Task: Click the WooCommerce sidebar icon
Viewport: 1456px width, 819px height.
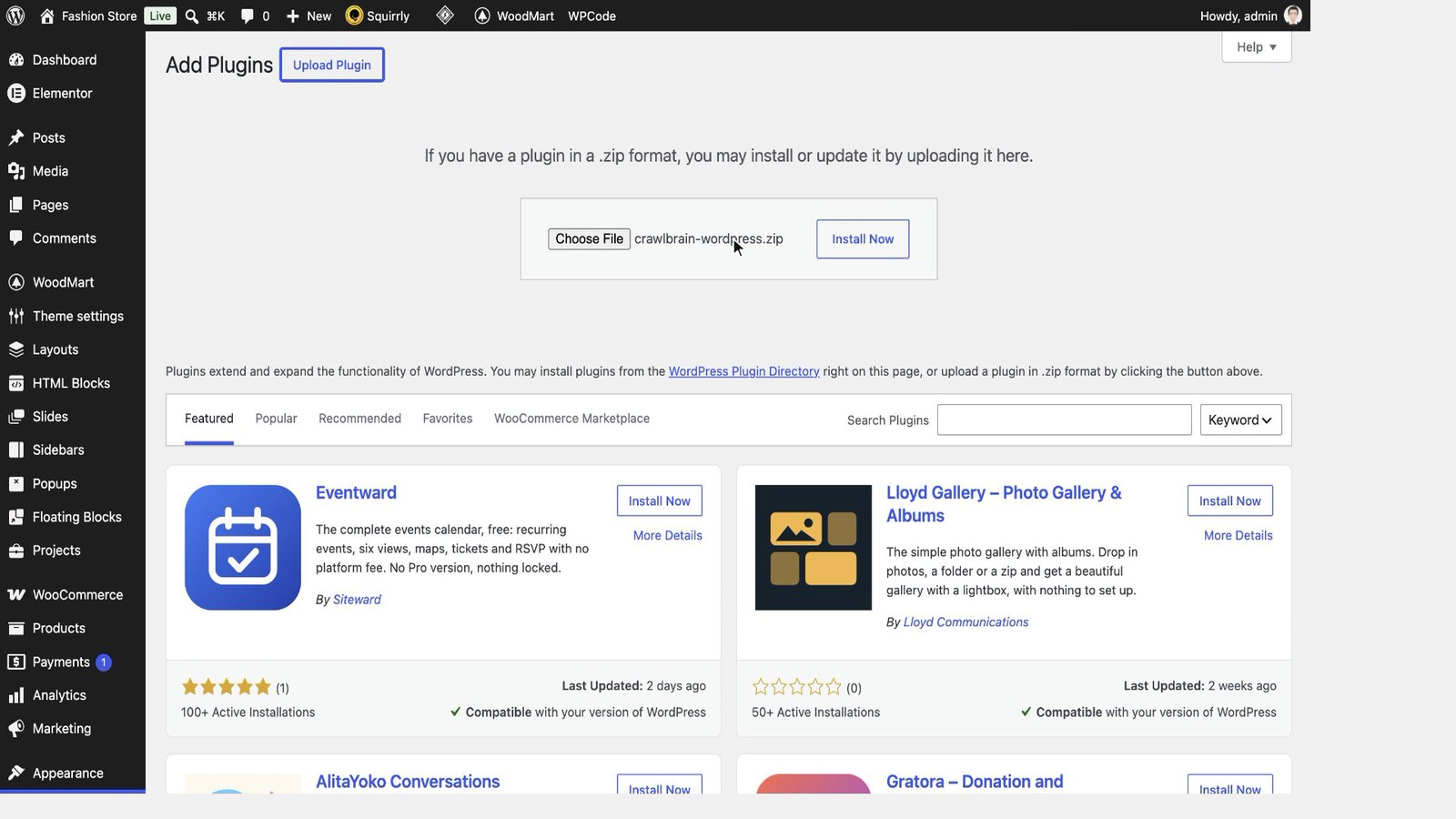Action: [16, 594]
